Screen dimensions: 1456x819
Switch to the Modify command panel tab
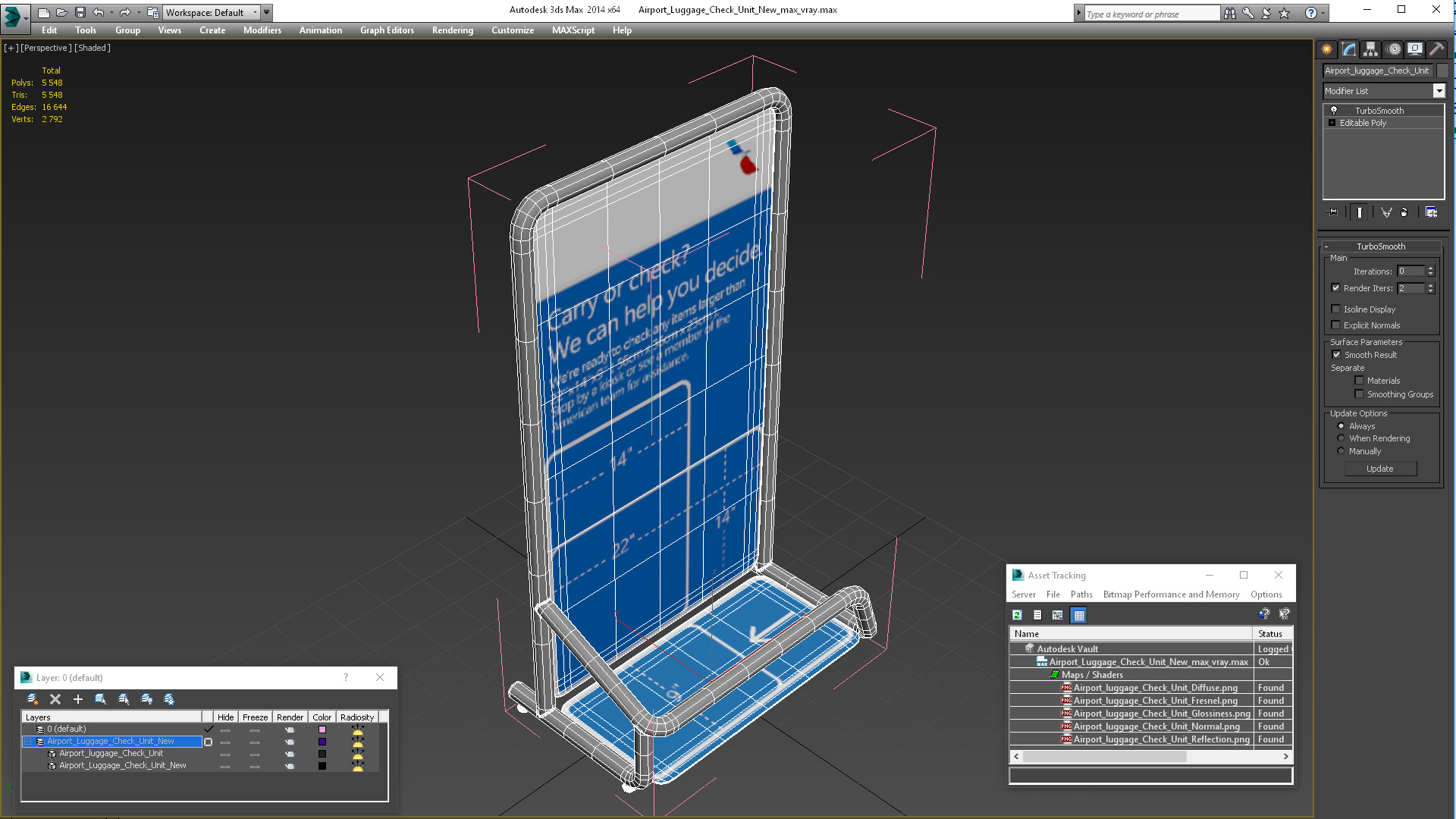(1349, 49)
